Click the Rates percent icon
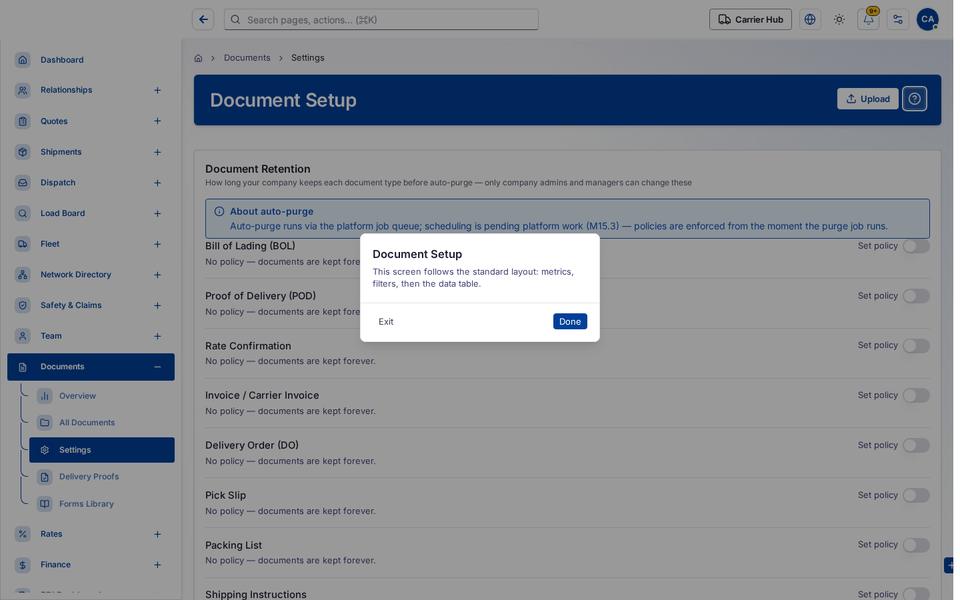Image resolution: width=960 pixels, height=600 pixels. point(23,534)
